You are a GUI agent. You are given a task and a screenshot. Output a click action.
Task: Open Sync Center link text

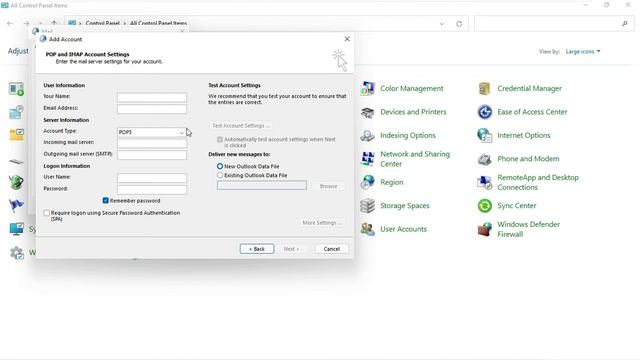click(516, 206)
